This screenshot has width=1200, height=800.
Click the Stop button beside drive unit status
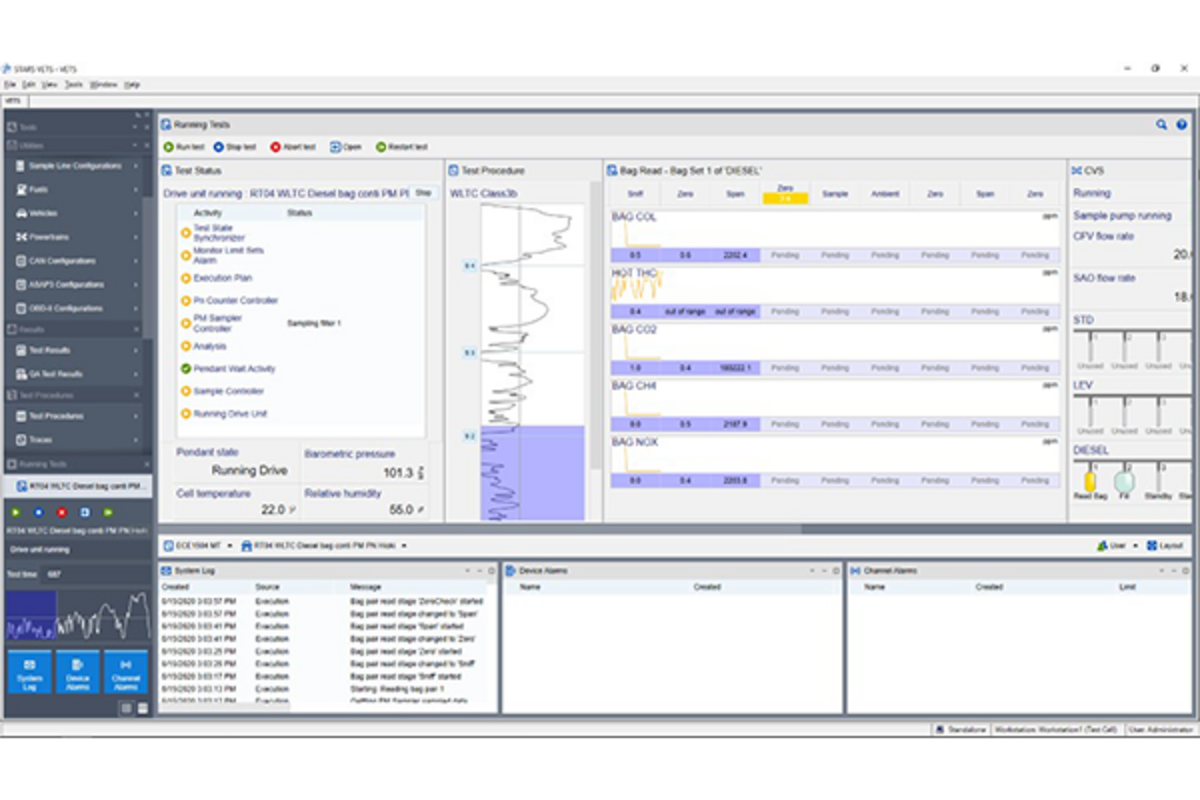coord(423,193)
